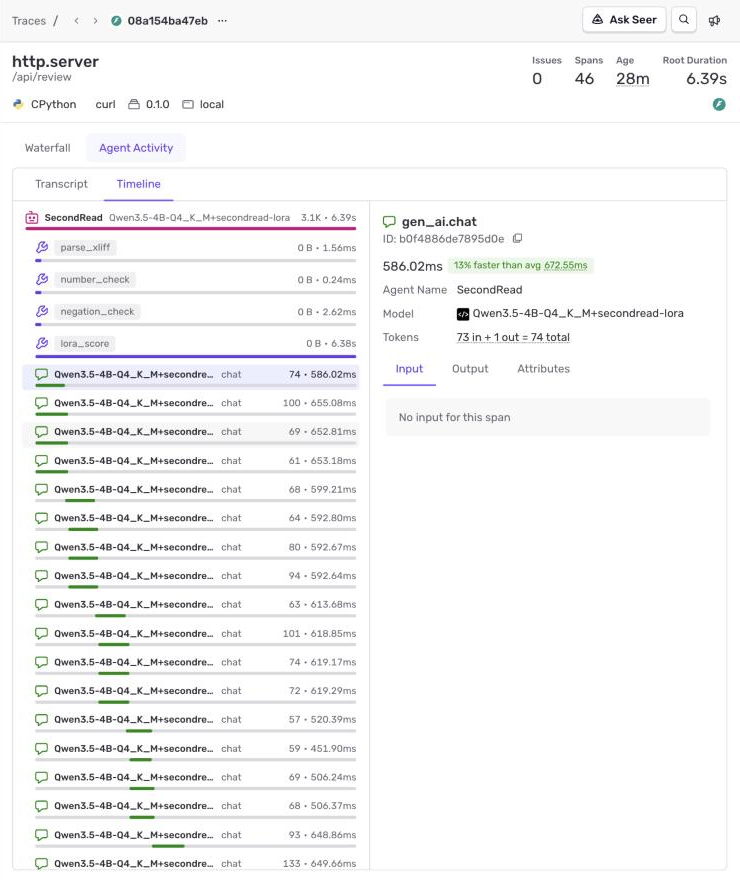Select the number_check tool span

click(x=195, y=281)
